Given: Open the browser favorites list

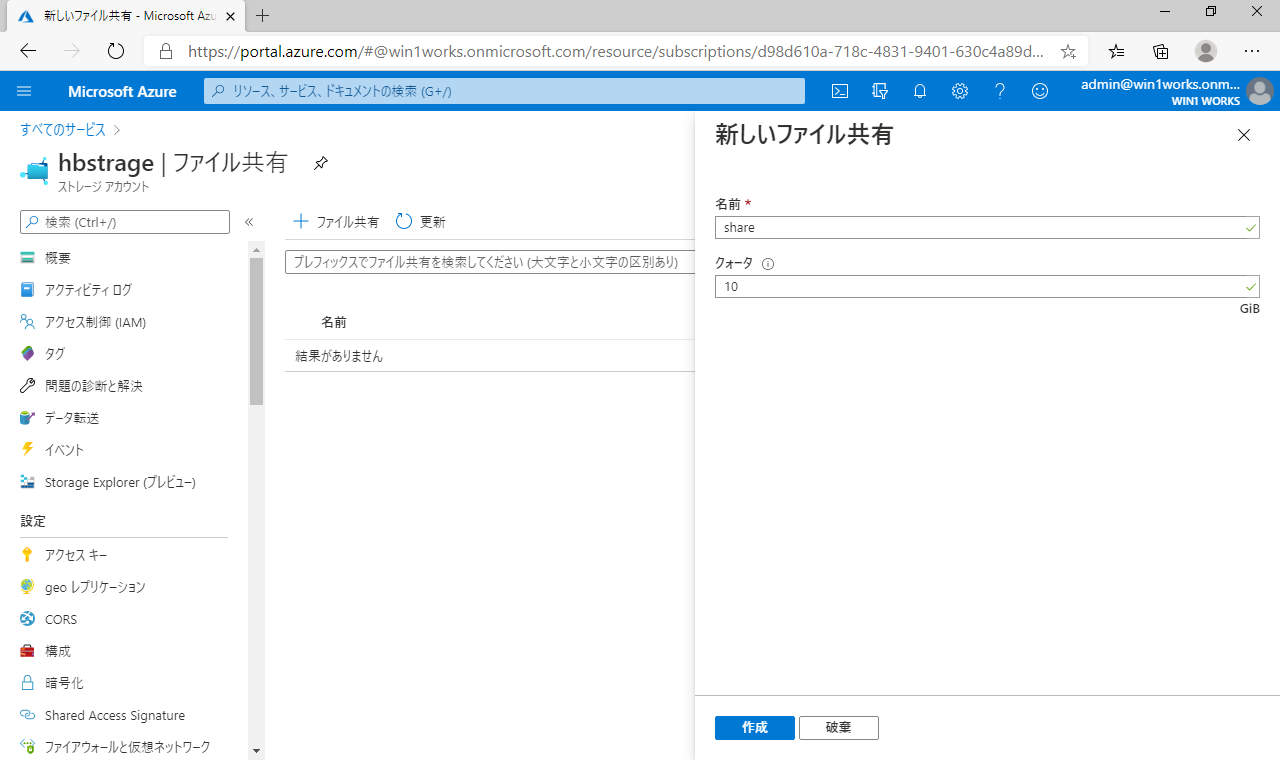Looking at the screenshot, I should 1117,51.
